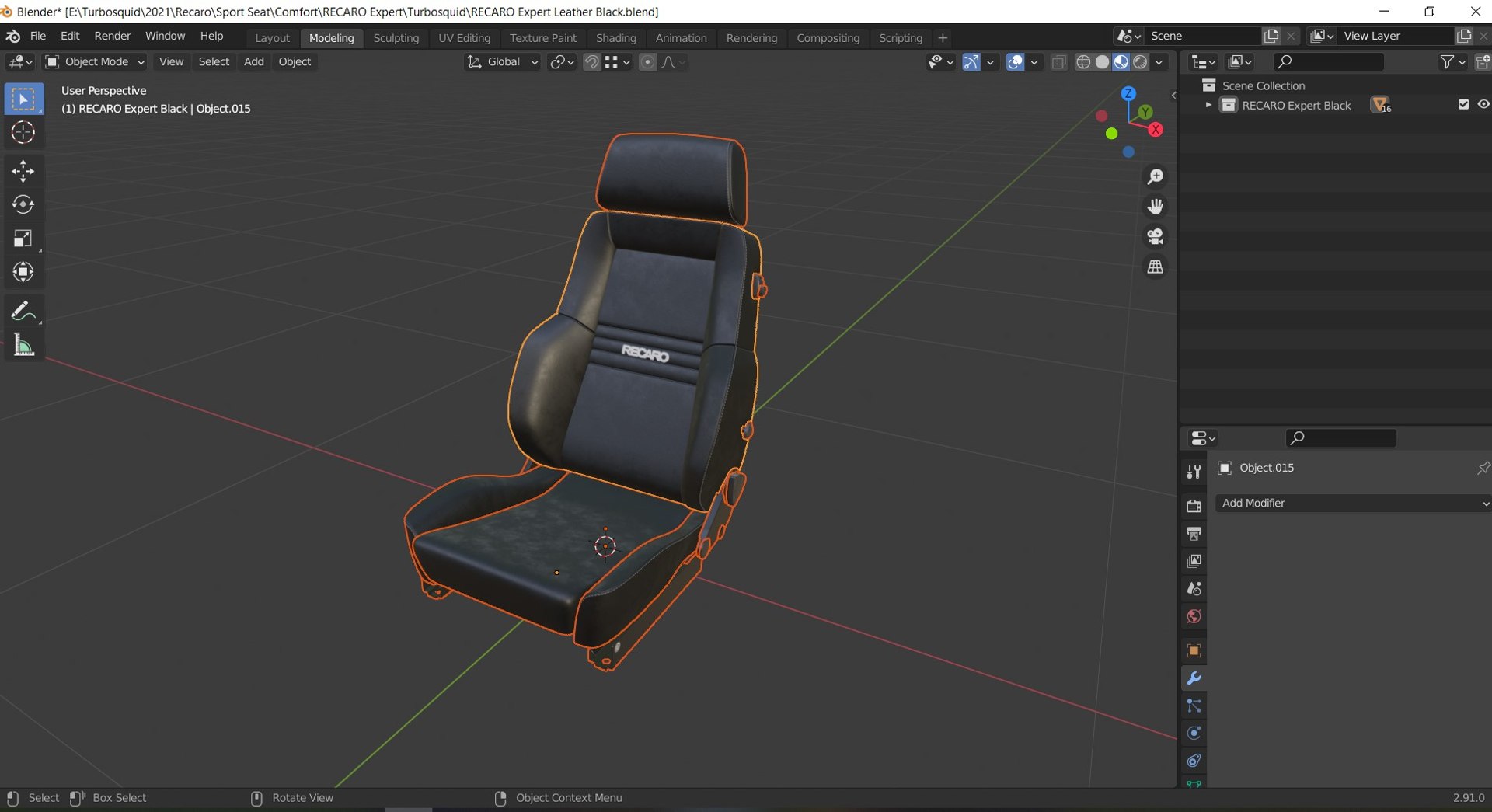Select the Scale tool
1492x812 pixels.
[x=23, y=239]
